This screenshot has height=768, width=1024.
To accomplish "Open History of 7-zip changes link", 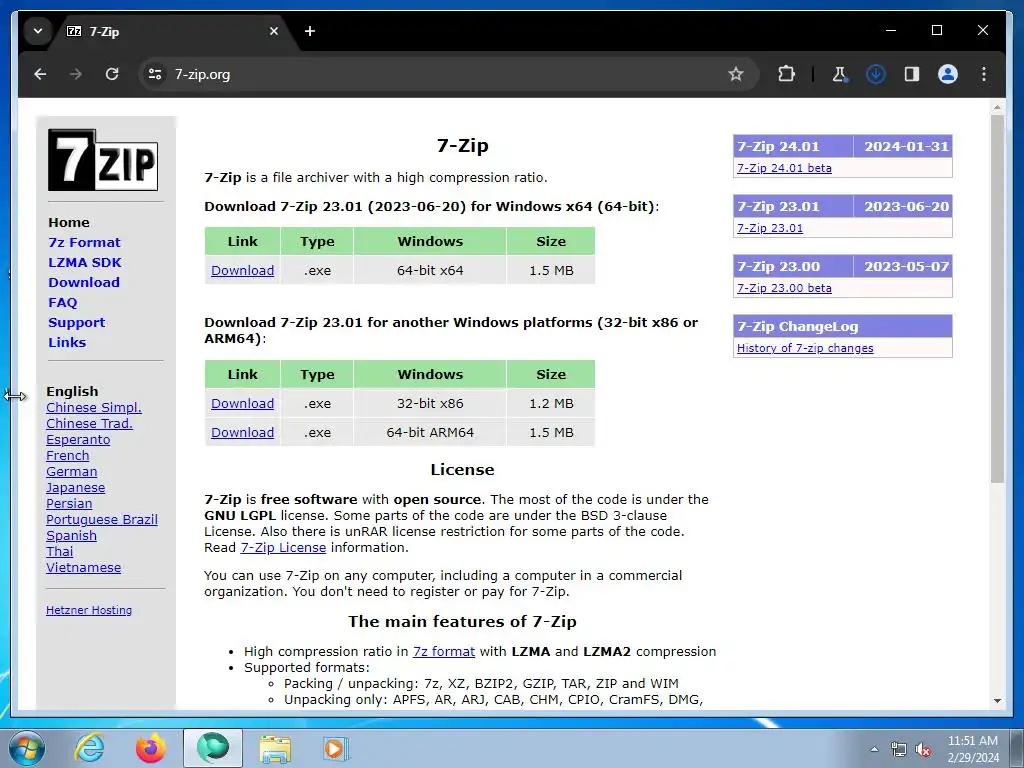I will pyautogui.click(x=805, y=348).
